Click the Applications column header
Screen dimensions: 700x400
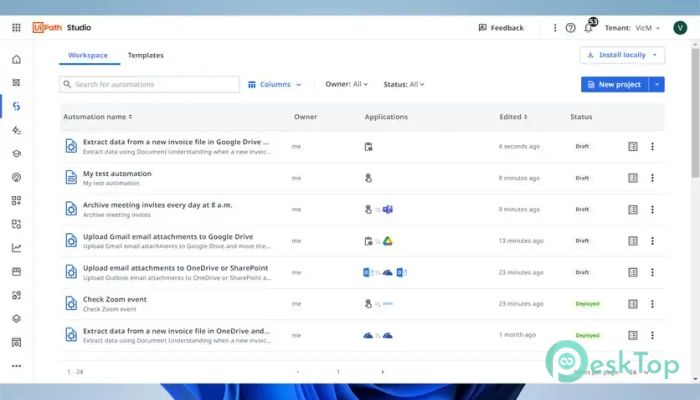(x=386, y=117)
